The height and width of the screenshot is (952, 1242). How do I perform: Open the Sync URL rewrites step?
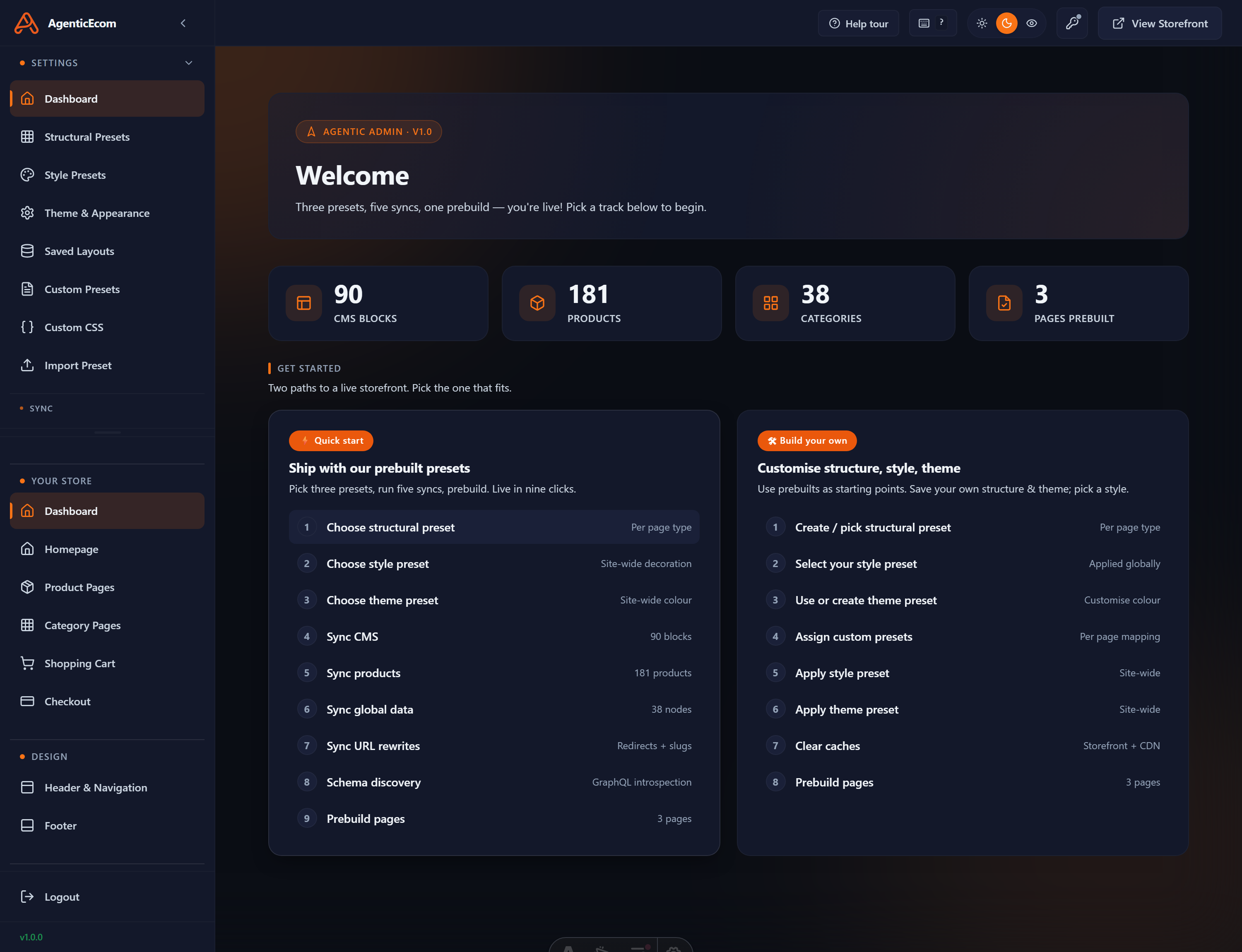coord(494,746)
